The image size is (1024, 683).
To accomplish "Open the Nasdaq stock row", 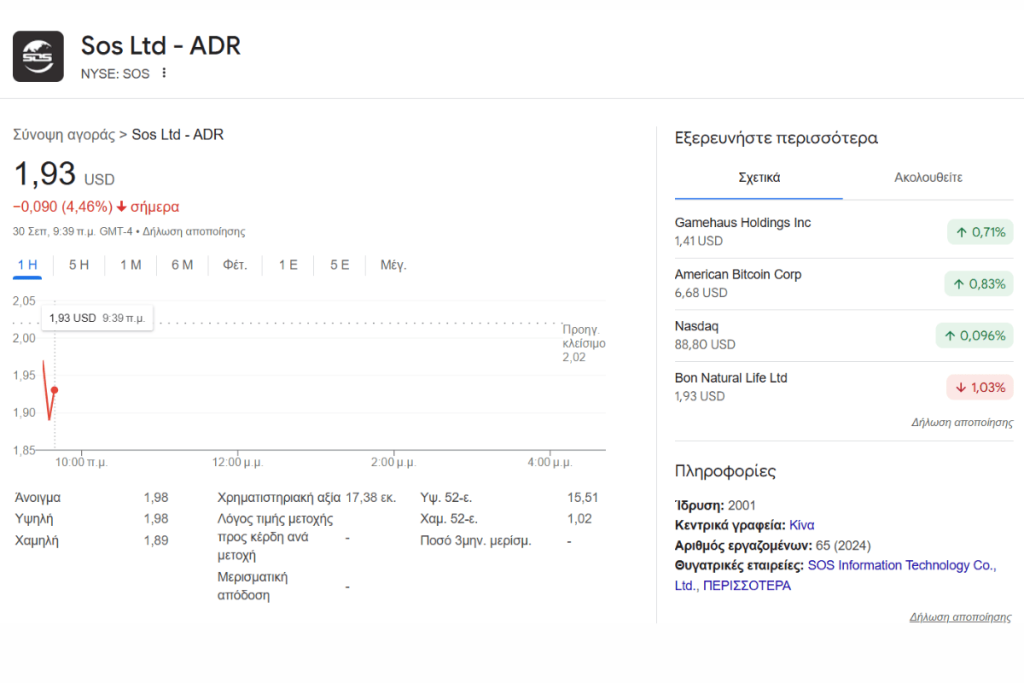I will pyautogui.click(x=844, y=335).
